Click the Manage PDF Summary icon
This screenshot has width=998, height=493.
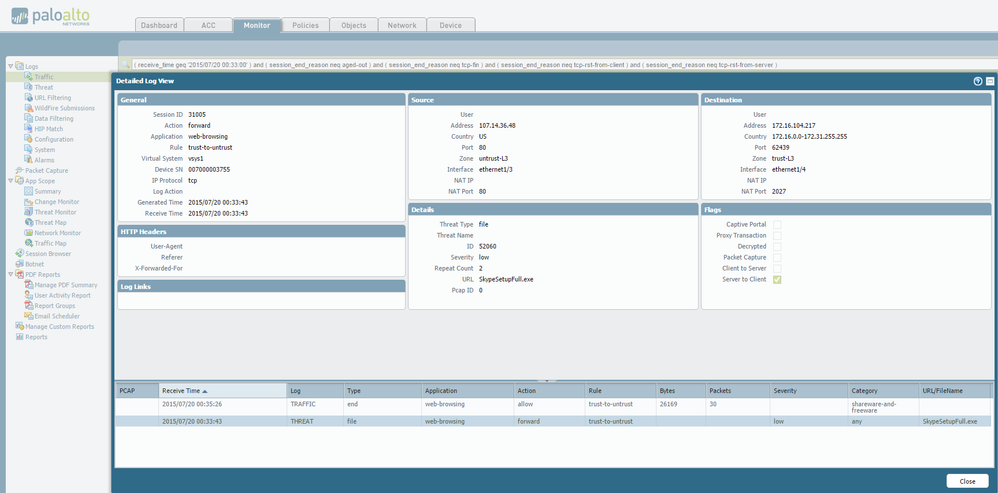pos(29,285)
